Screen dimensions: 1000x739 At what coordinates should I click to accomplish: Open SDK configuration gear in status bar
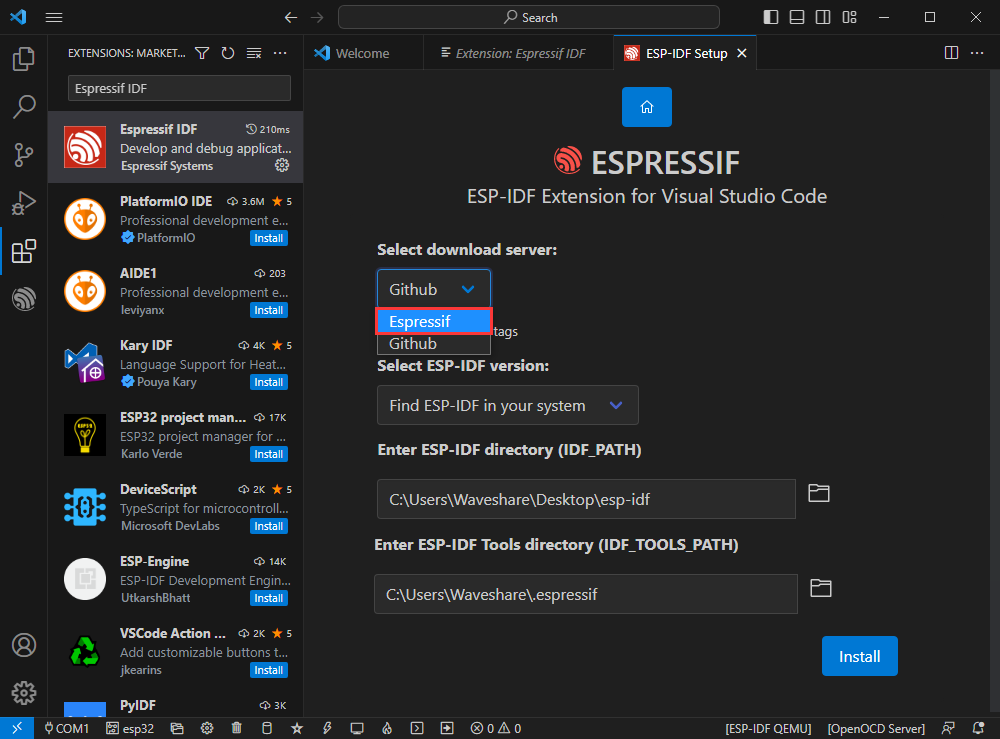click(x=207, y=728)
